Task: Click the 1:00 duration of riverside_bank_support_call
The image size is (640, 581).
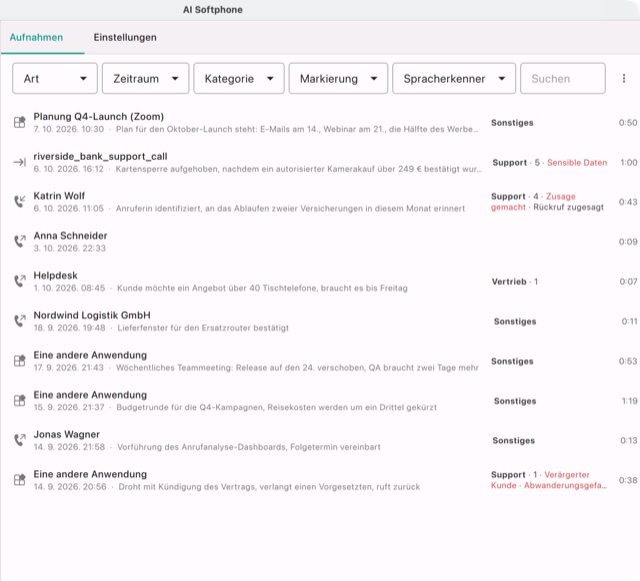Action: [629, 163]
